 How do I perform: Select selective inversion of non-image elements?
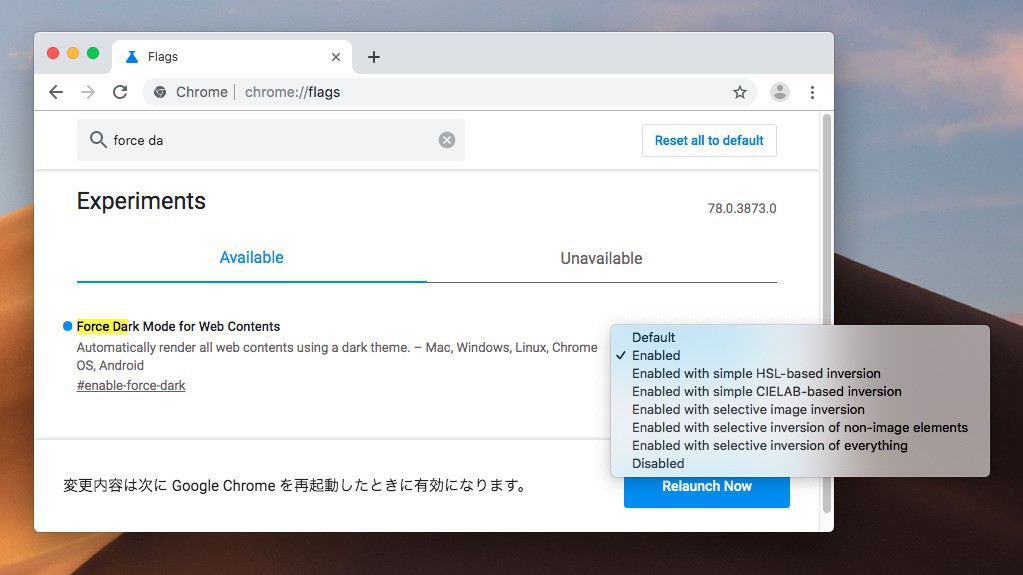[x=800, y=427]
